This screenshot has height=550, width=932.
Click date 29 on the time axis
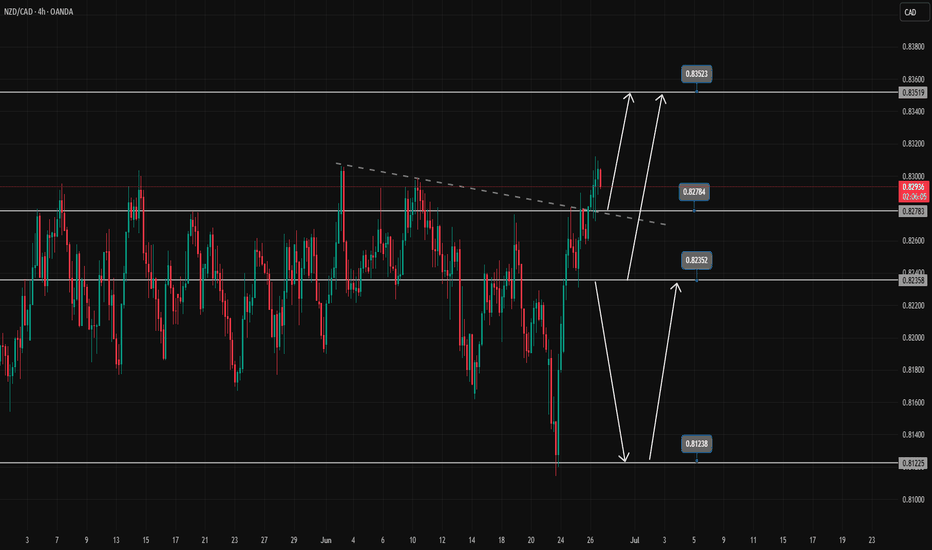[294, 540]
